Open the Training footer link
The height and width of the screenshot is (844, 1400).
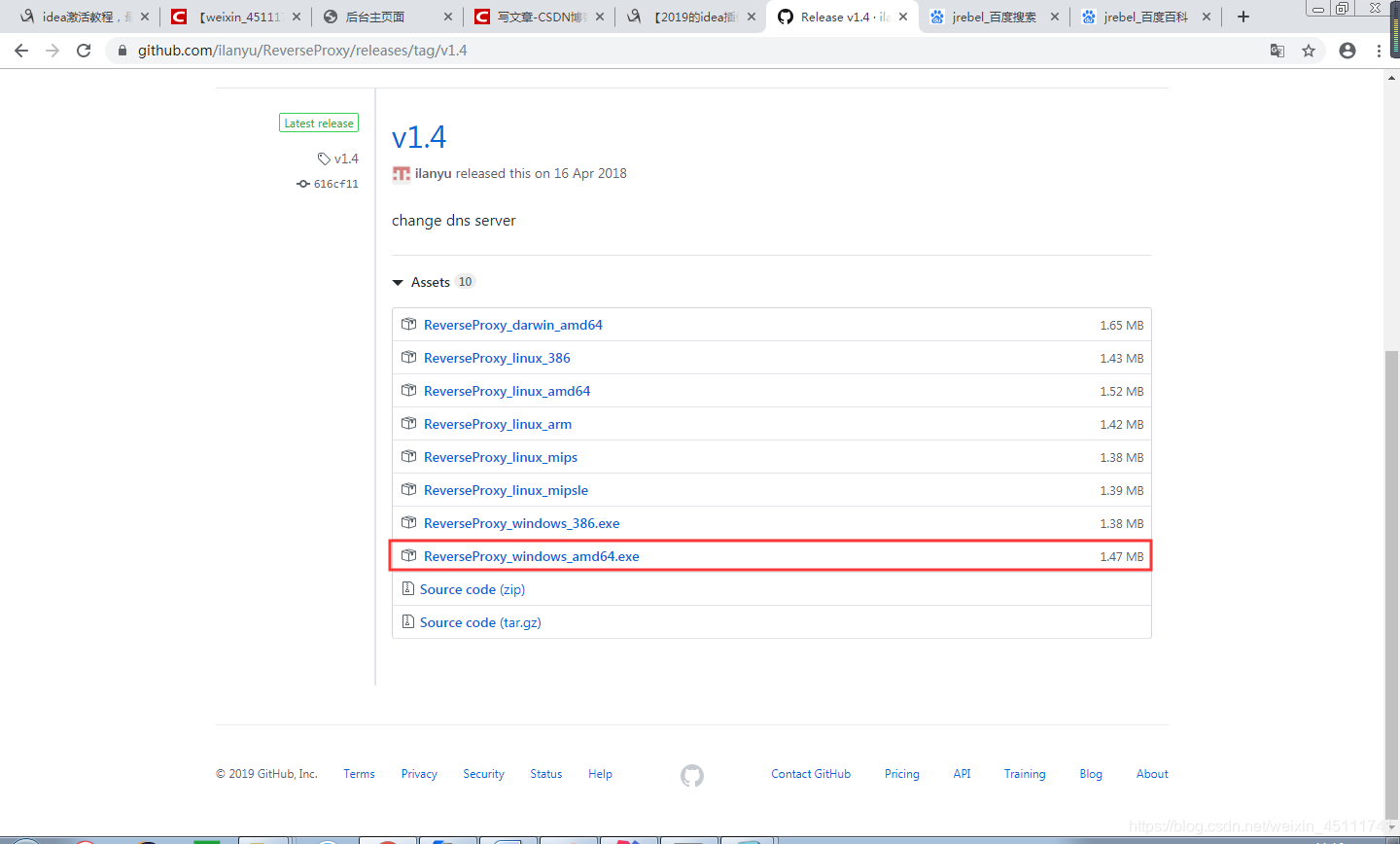pyautogui.click(x=1025, y=774)
